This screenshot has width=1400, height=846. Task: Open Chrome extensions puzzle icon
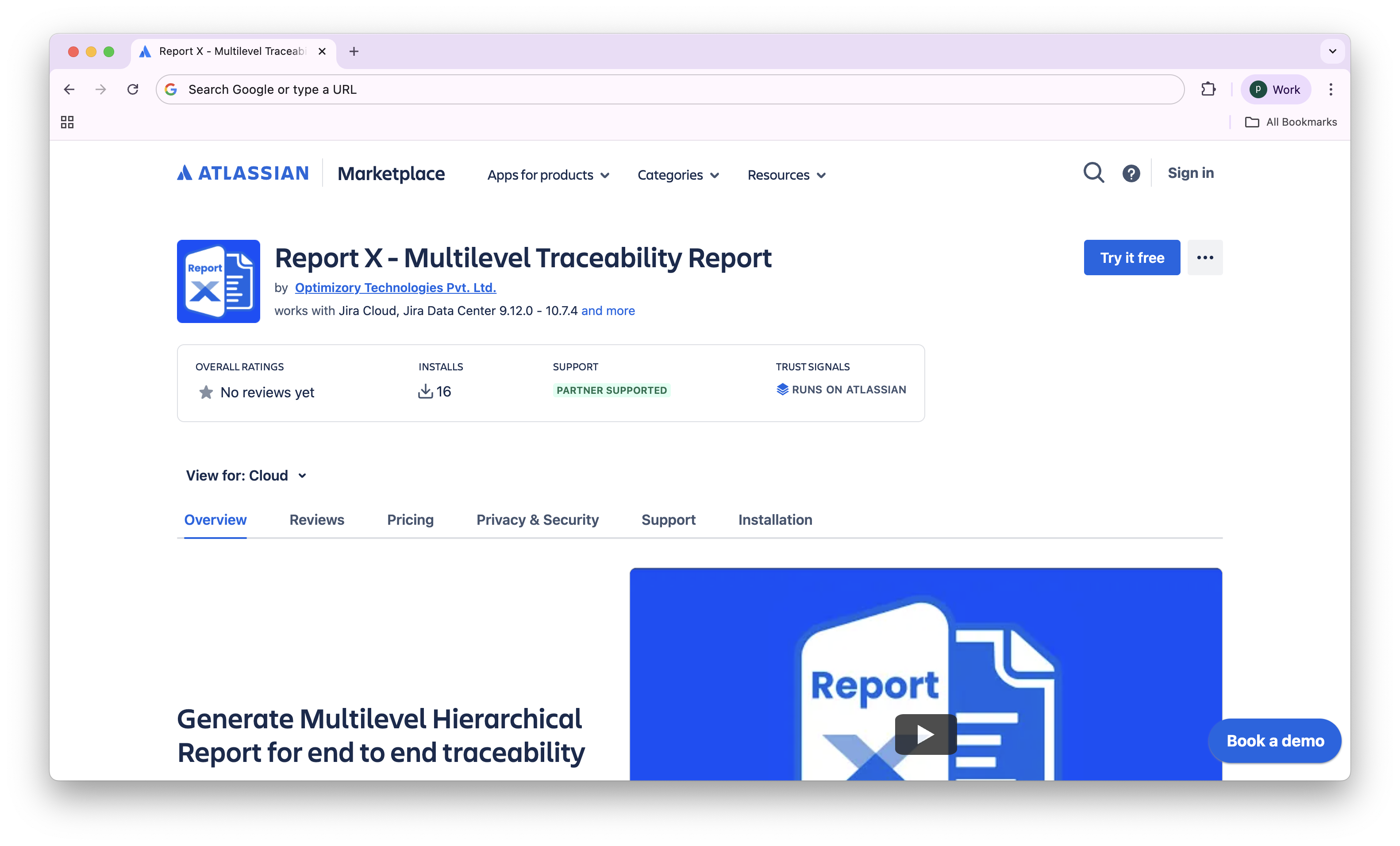click(1208, 89)
